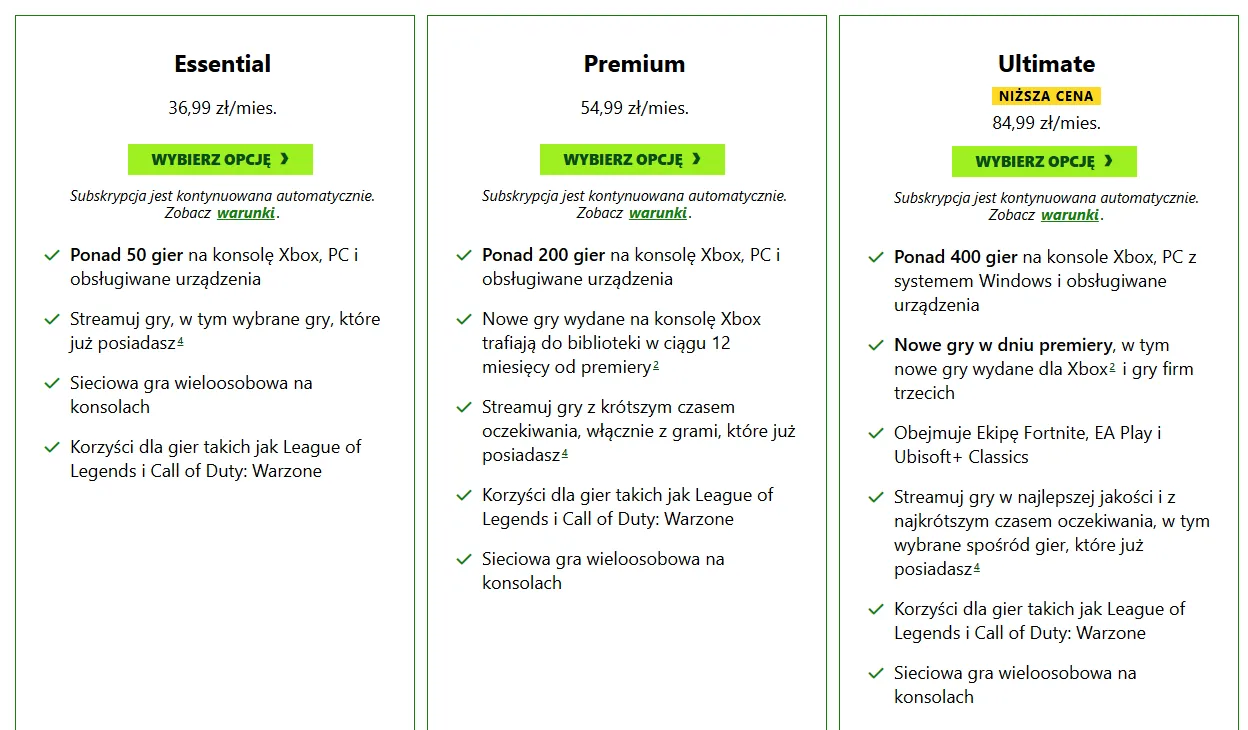Click the yellow 'NIŻSZA CENA' badge
Screen dimensions: 1248x730
[1046, 96]
